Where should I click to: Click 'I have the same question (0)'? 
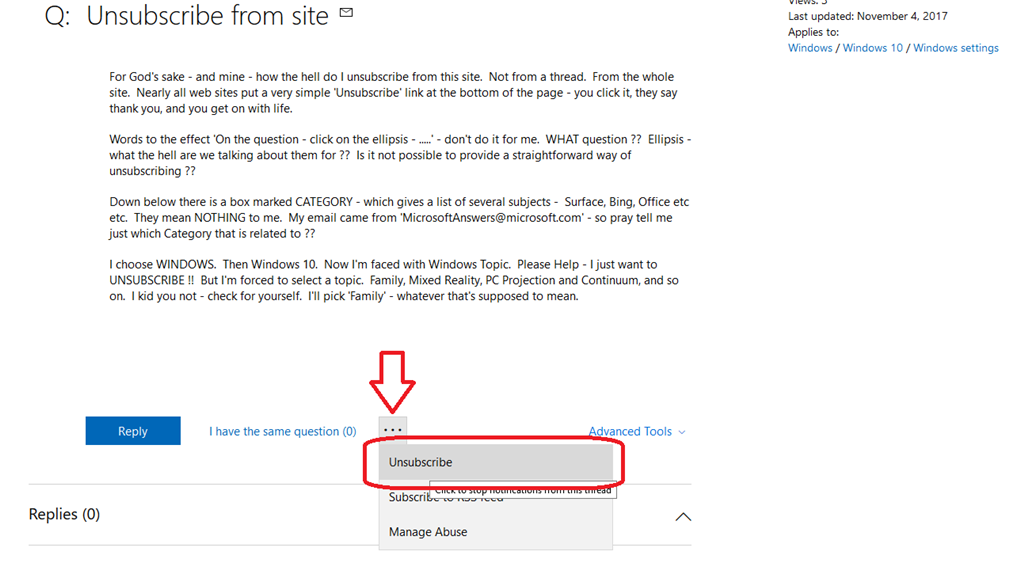pyautogui.click(x=282, y=431)
